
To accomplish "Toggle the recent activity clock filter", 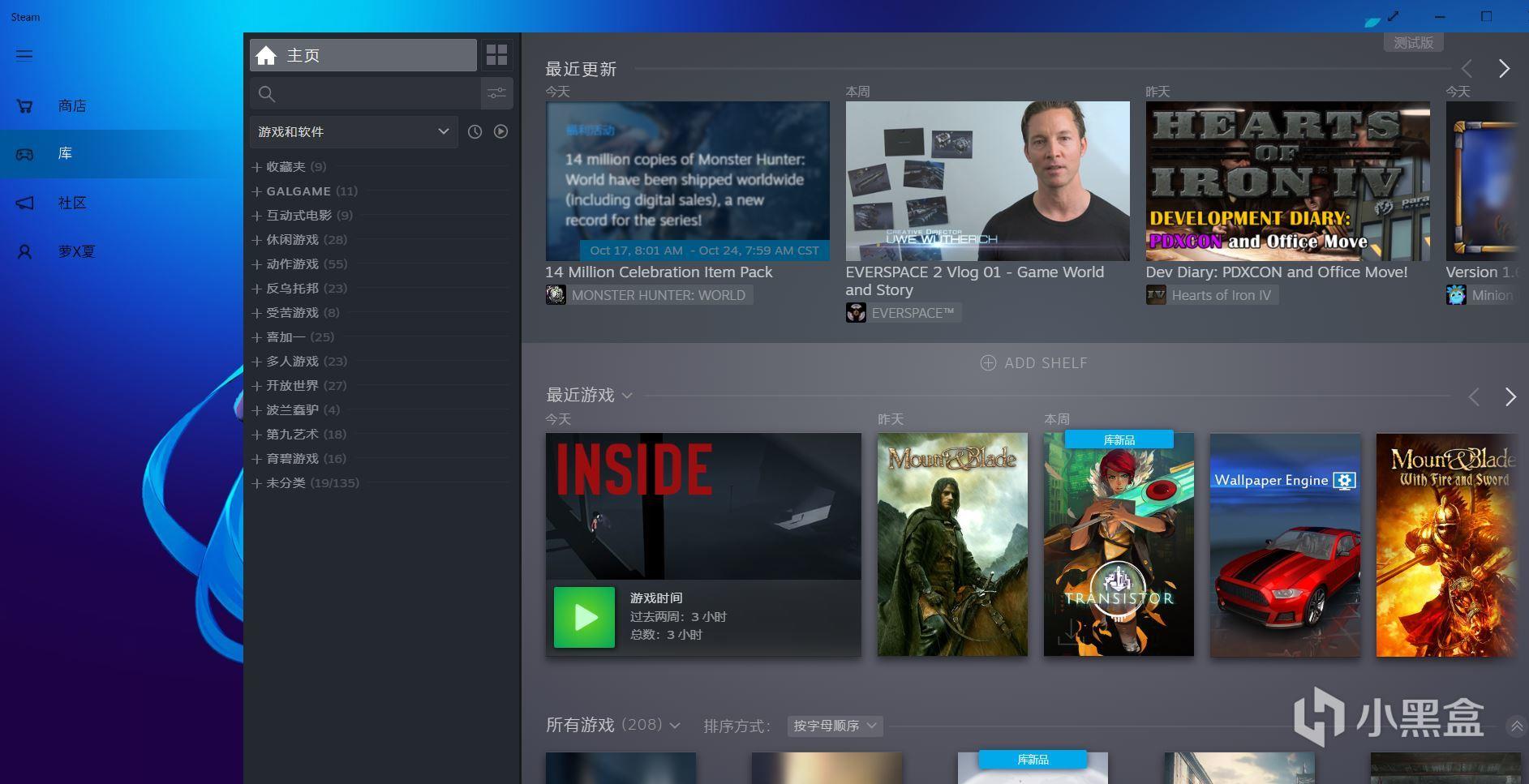I will click(475, 131).
